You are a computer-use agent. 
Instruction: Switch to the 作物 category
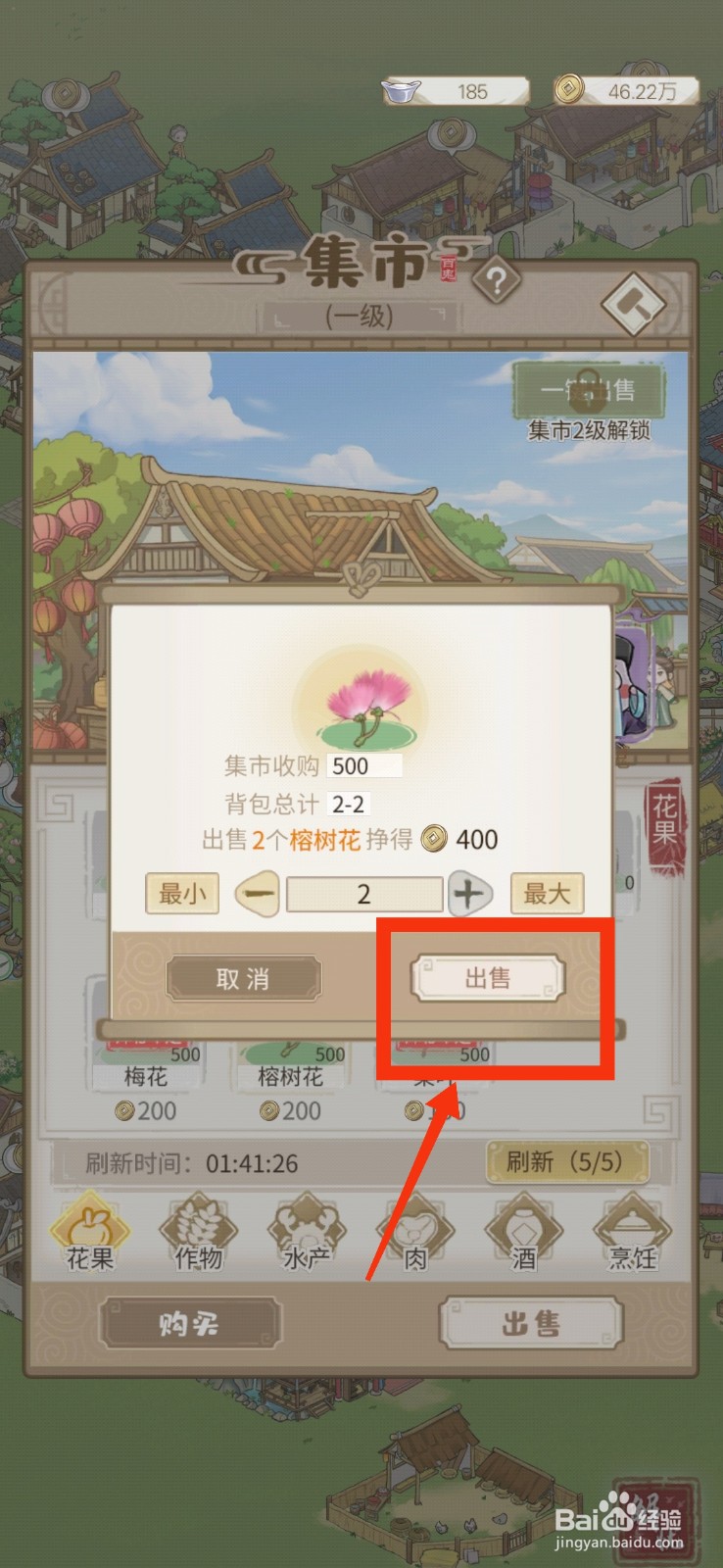199,1232
